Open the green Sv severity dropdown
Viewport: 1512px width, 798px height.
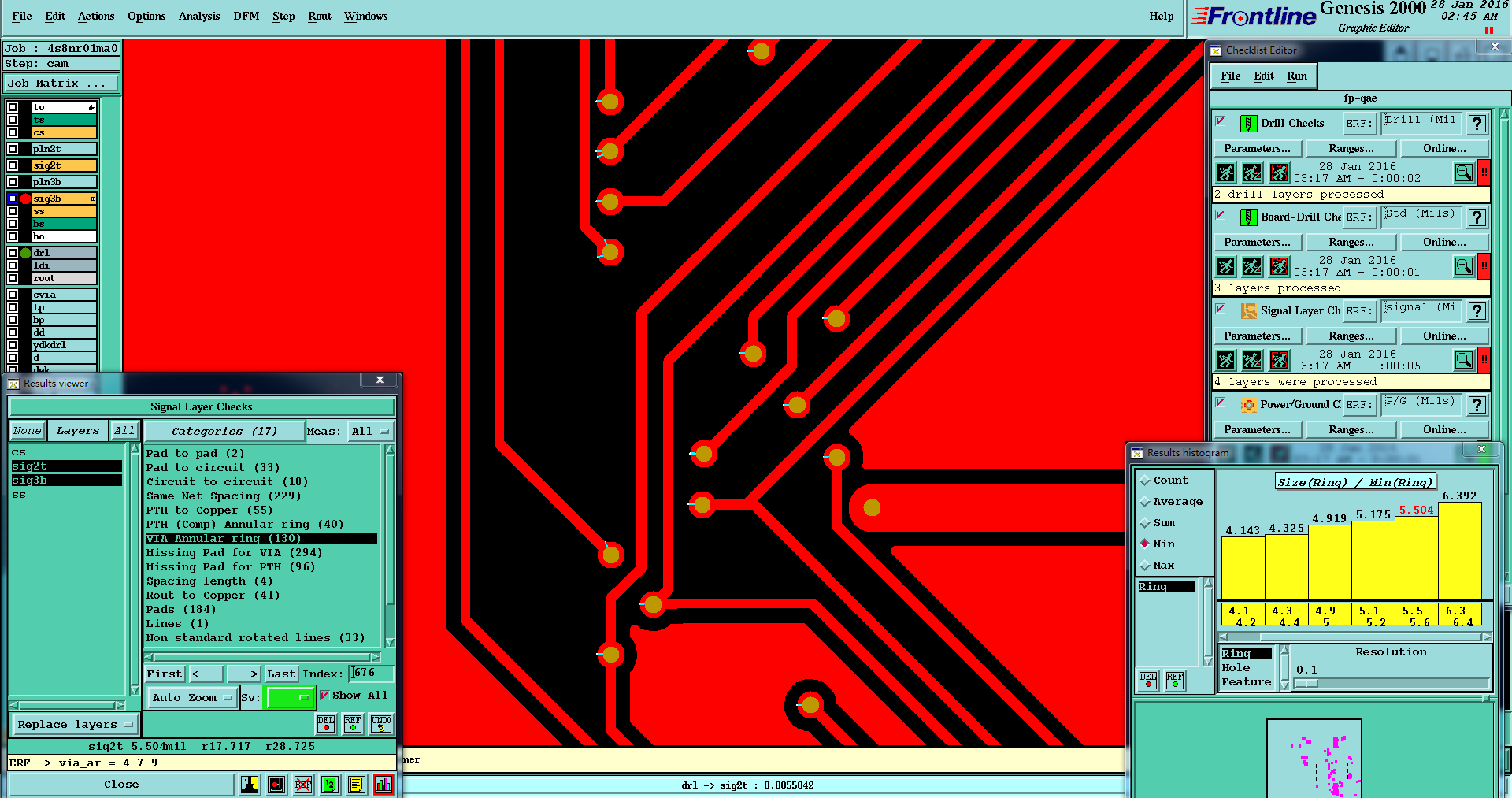(x=290, y=698)
